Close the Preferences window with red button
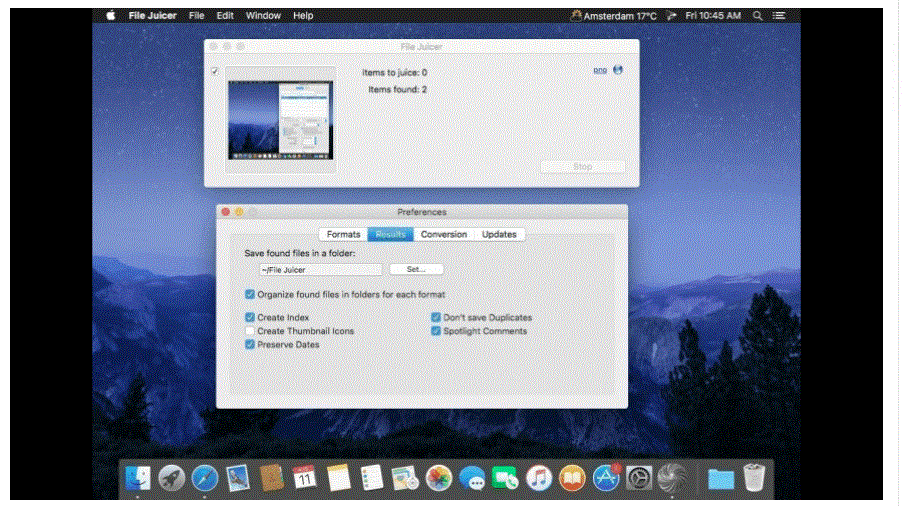Screen dimensions: 902x507 point(226,212)
